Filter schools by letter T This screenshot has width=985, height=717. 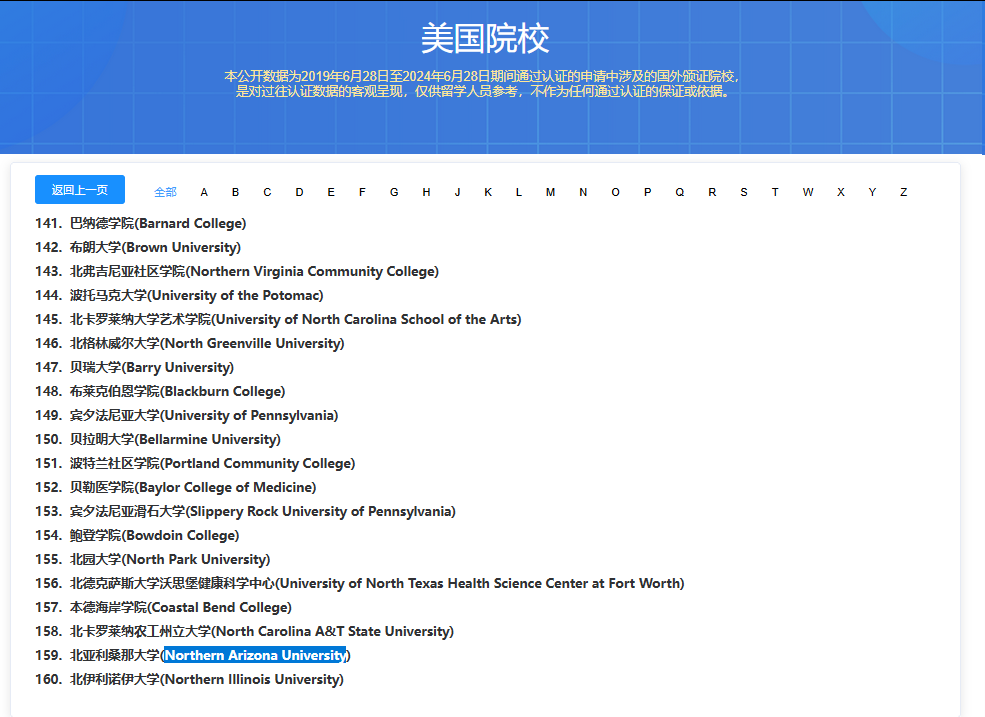tap(775, 192)
